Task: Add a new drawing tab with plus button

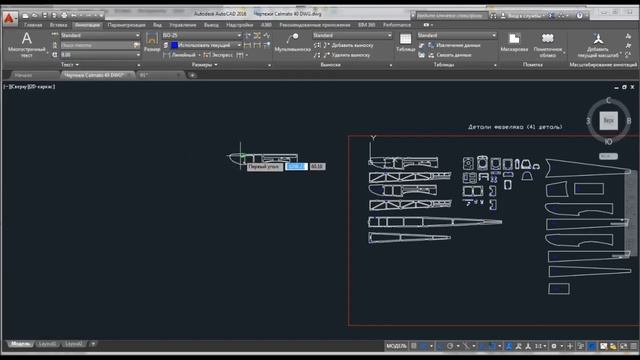Action: (x=192, y=75)
